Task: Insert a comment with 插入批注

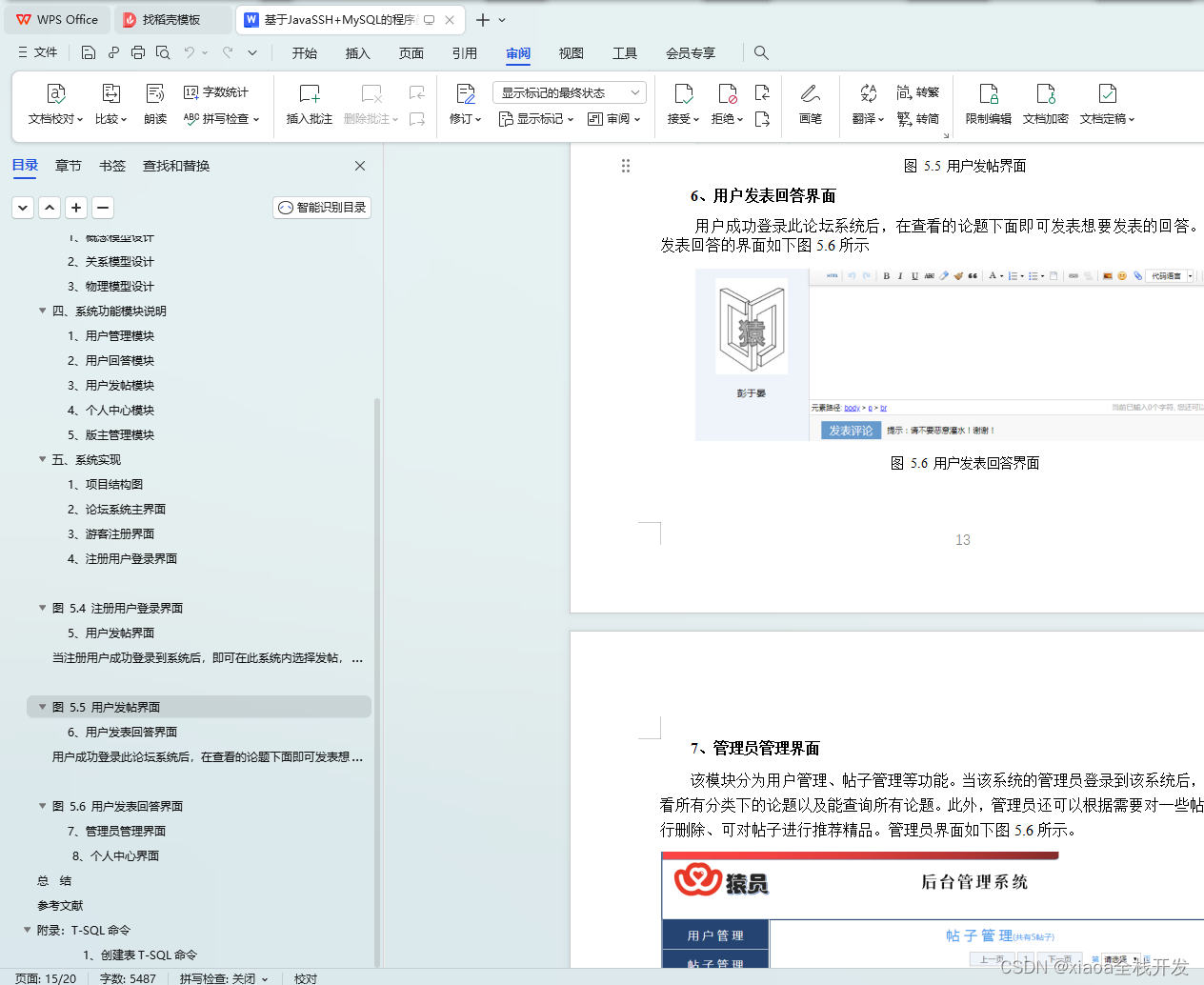Action: coord(309,105)
